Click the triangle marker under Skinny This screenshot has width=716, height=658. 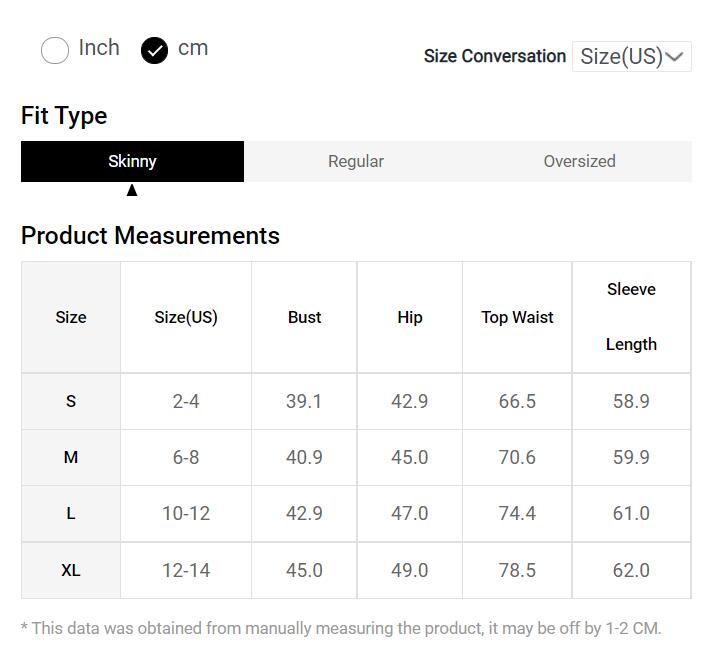pos(132,190)
